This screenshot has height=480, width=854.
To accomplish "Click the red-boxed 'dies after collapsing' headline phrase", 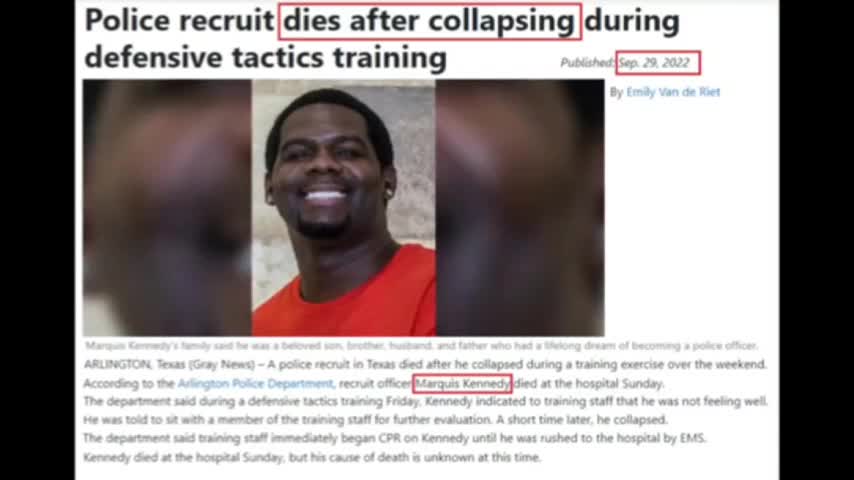I will [430, 21].
